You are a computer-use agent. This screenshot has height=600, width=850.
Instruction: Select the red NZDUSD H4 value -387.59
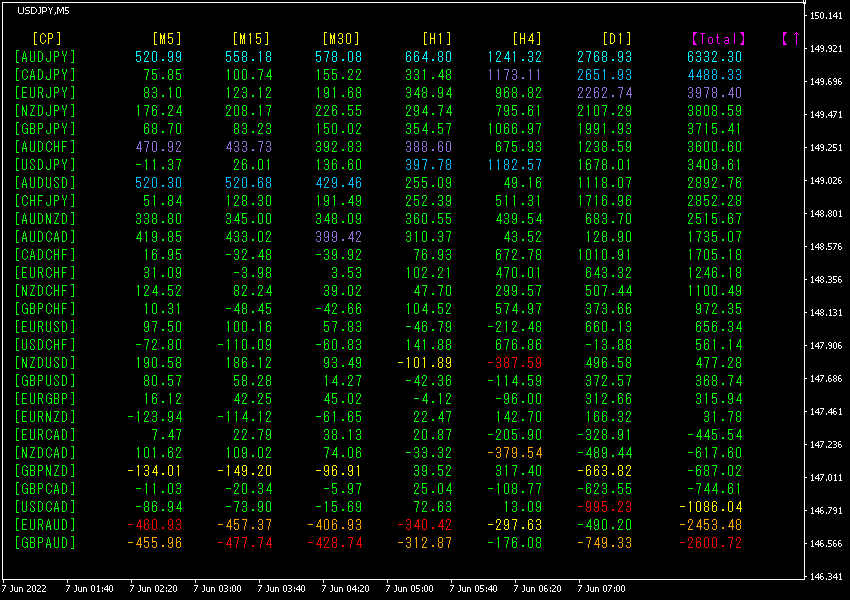(514, 363)
